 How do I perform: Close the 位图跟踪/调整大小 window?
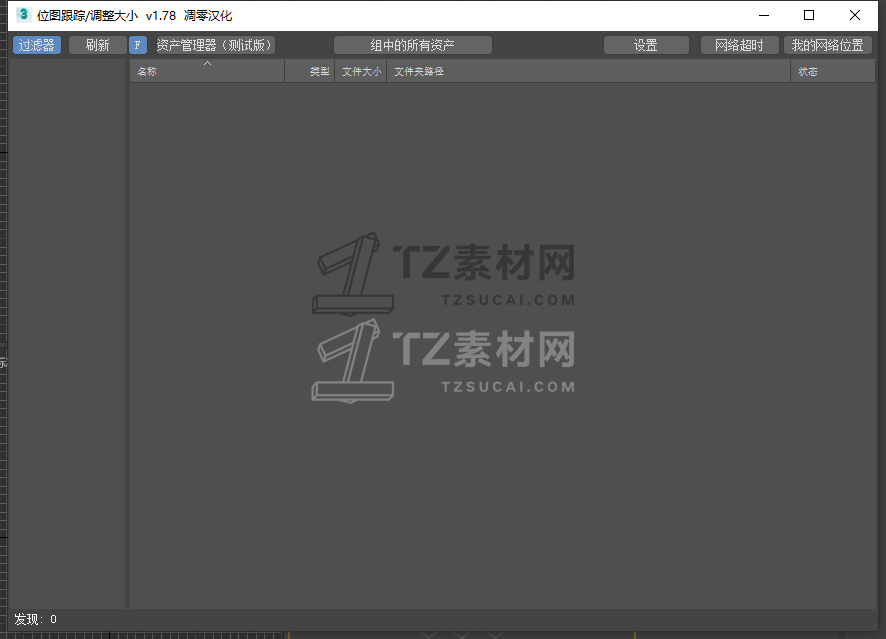tap(855, 15)
